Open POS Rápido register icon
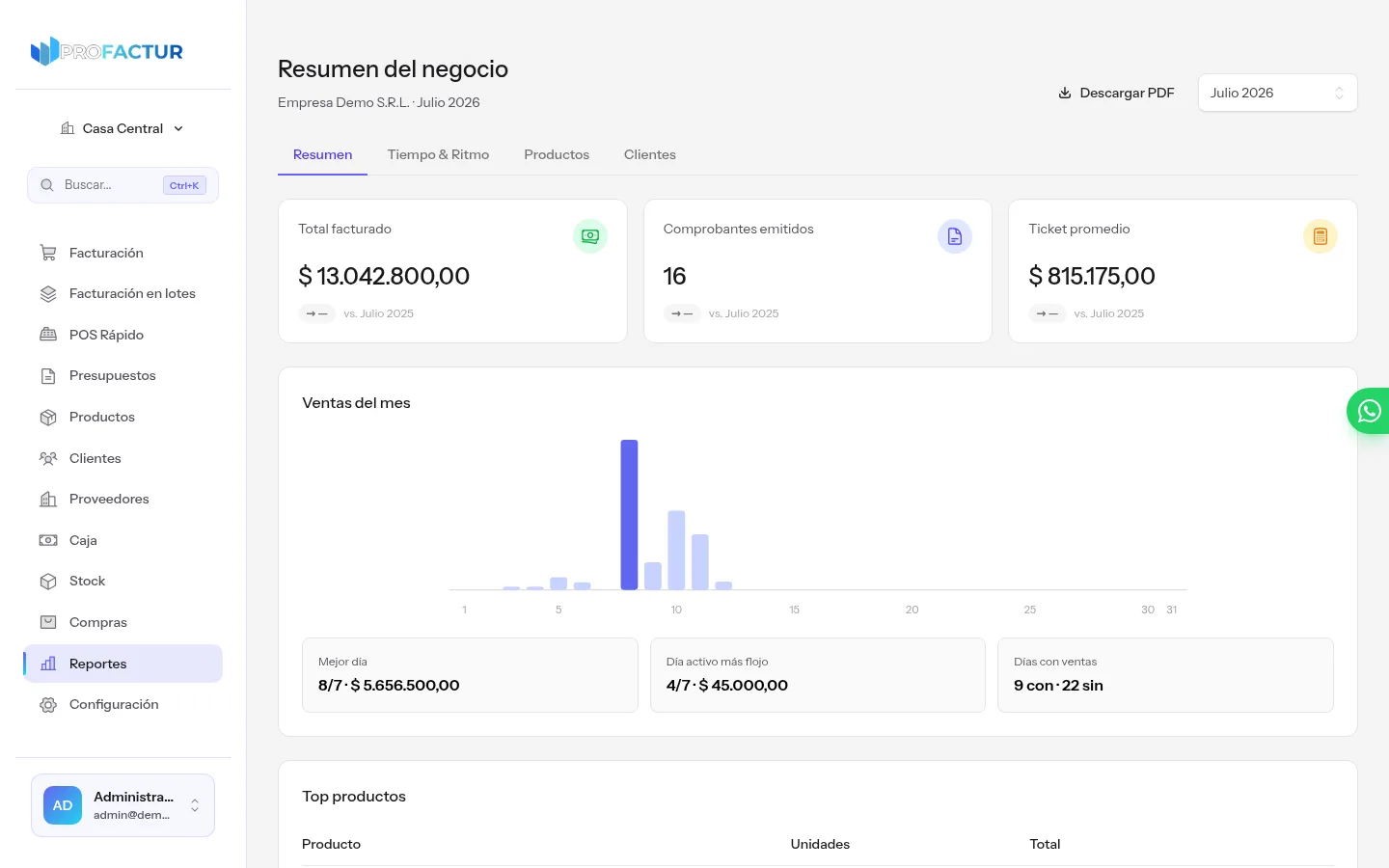 coord(48,335)
